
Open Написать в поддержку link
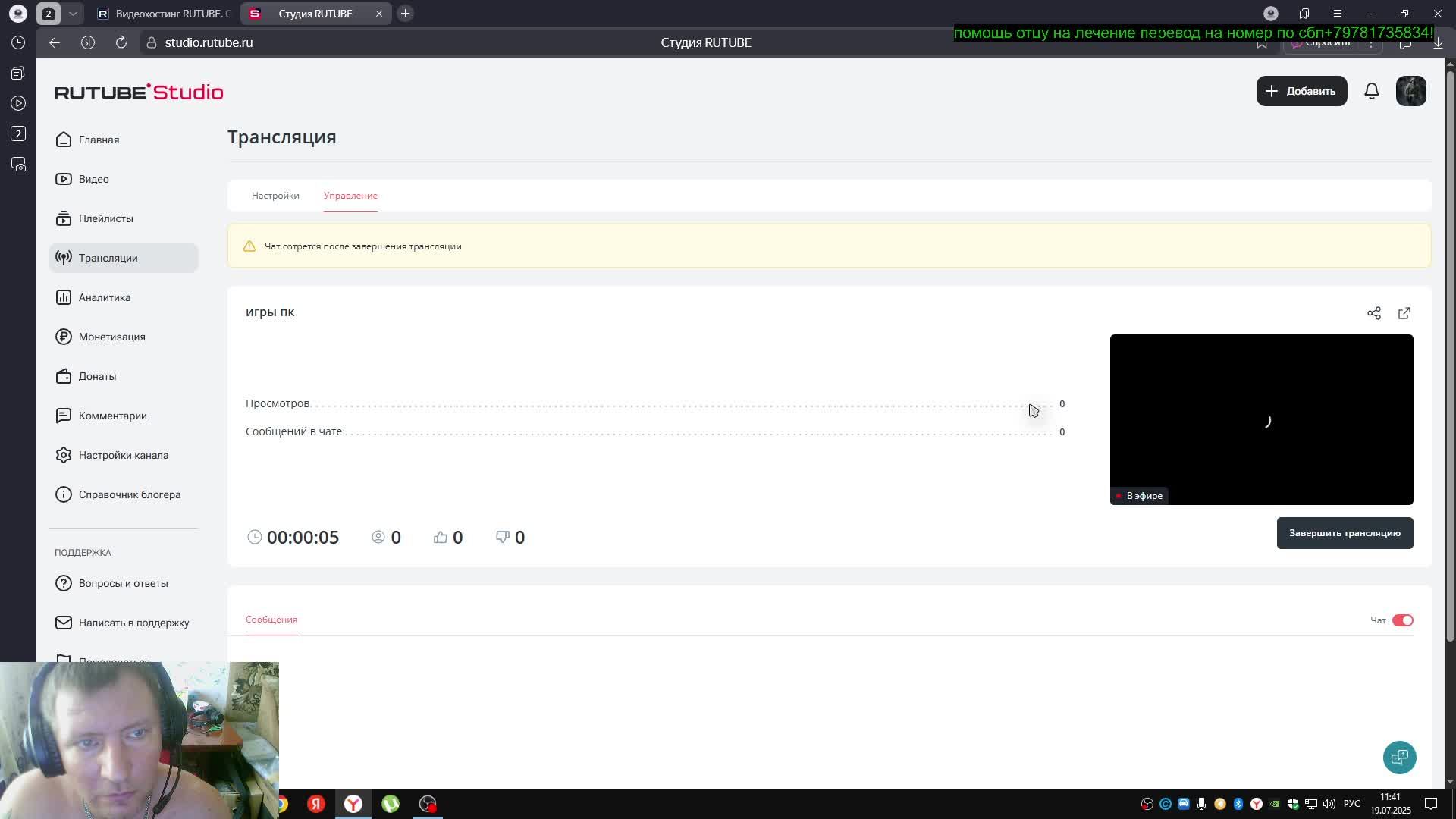pyautogui.click(x=133, y=623)
